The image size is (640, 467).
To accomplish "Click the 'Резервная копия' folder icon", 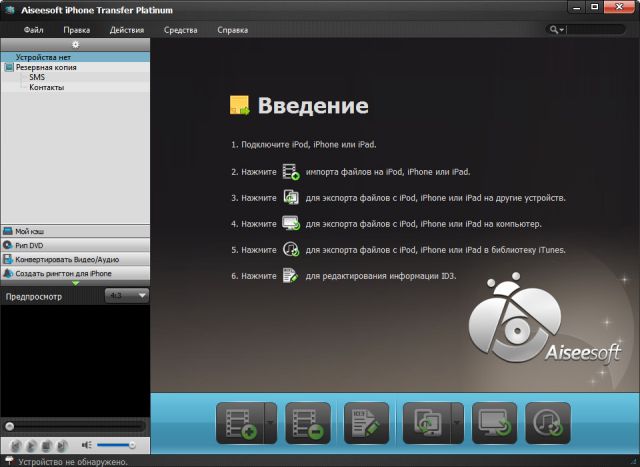I will pos(9,67).
